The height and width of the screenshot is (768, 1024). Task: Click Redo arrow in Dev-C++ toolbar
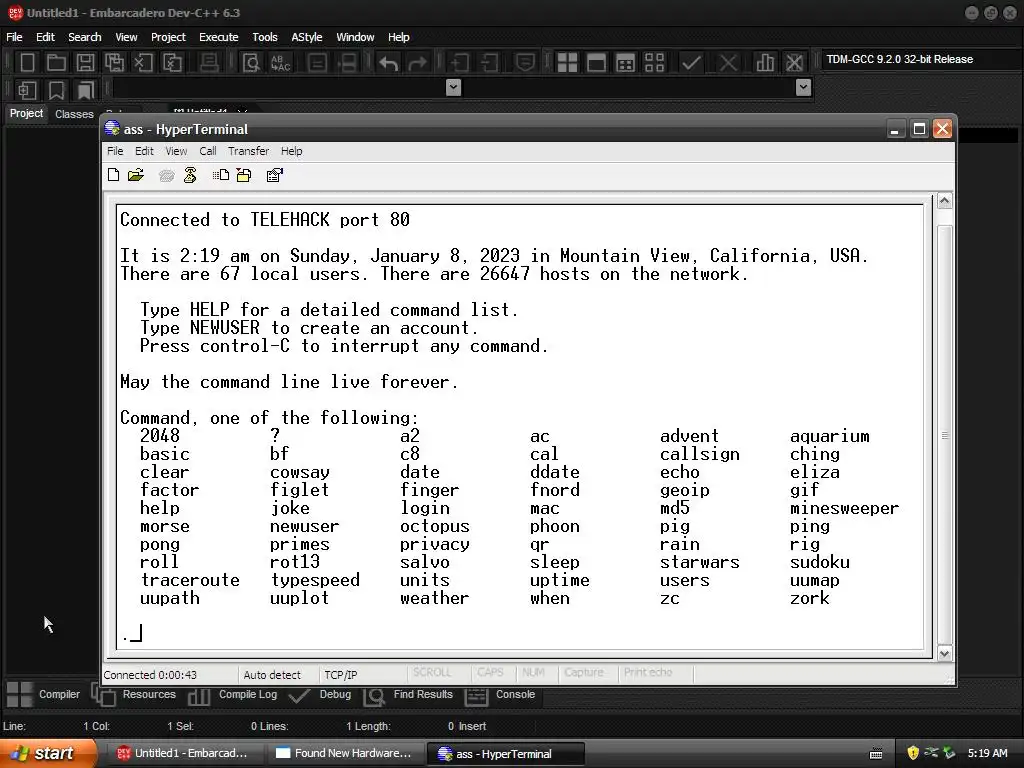417,63
